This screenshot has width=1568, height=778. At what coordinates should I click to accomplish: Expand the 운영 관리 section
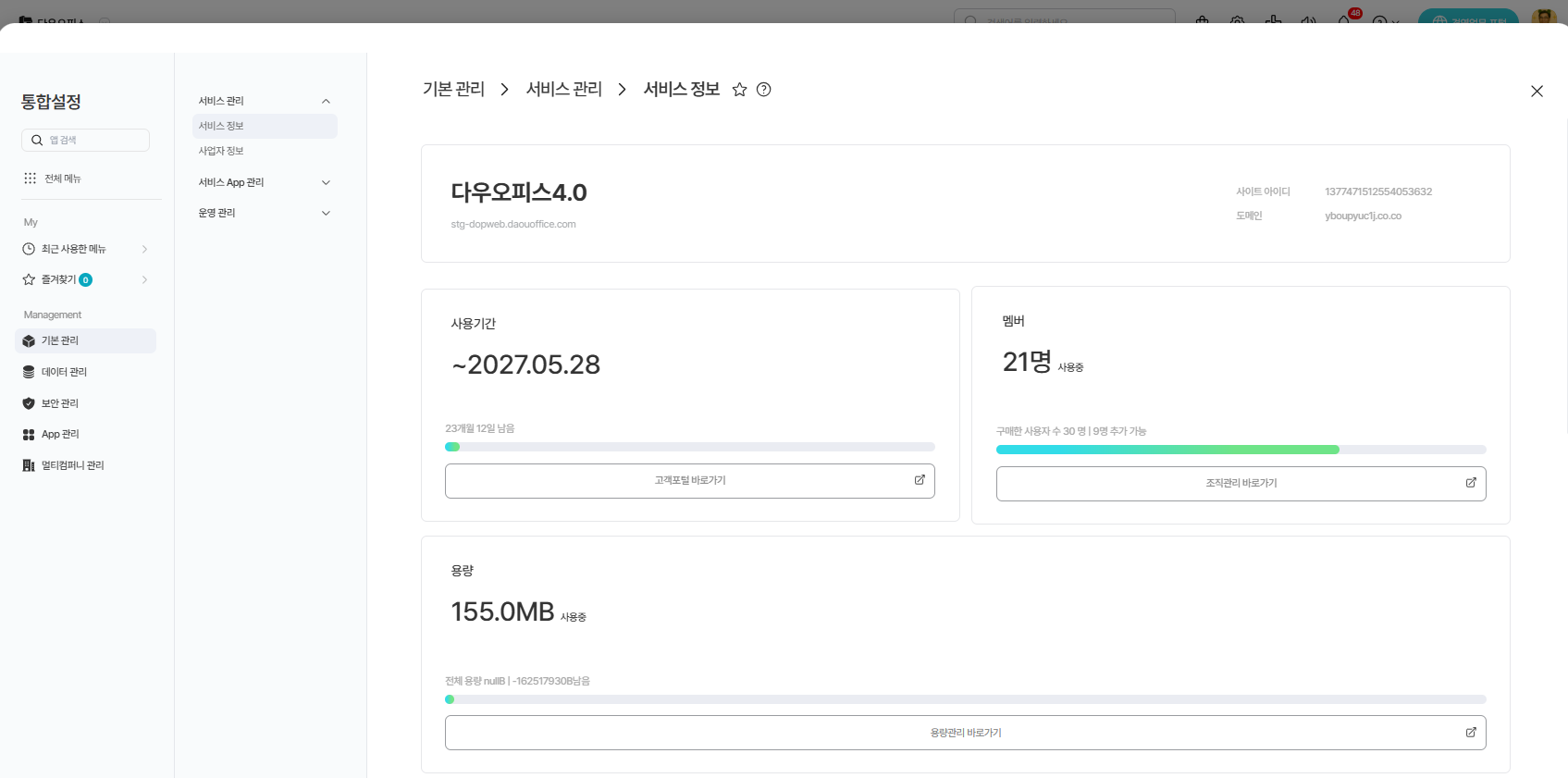coord(326,213)
